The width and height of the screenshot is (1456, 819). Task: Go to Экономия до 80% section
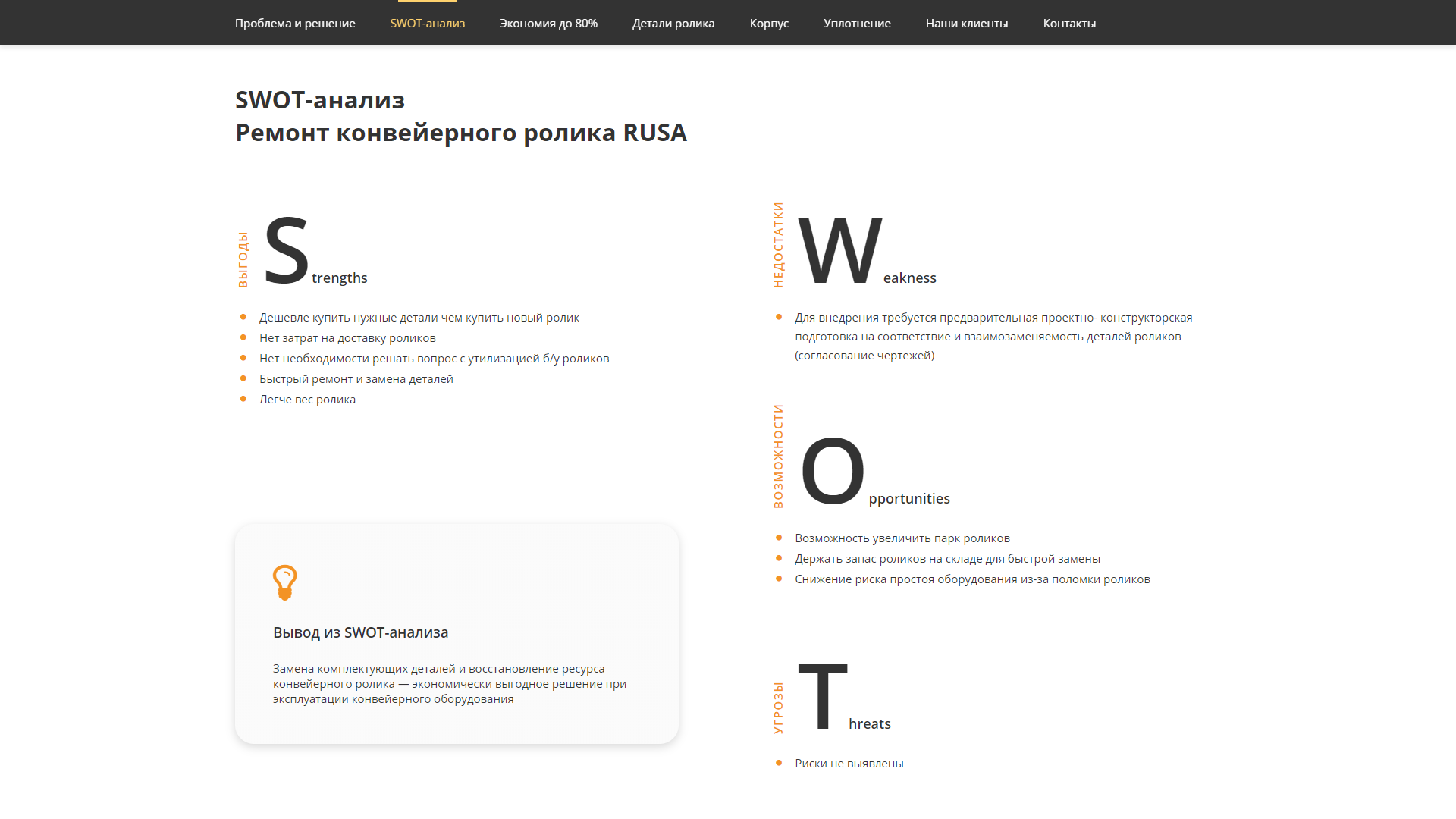pyautogui.click(x=548, y=24)
